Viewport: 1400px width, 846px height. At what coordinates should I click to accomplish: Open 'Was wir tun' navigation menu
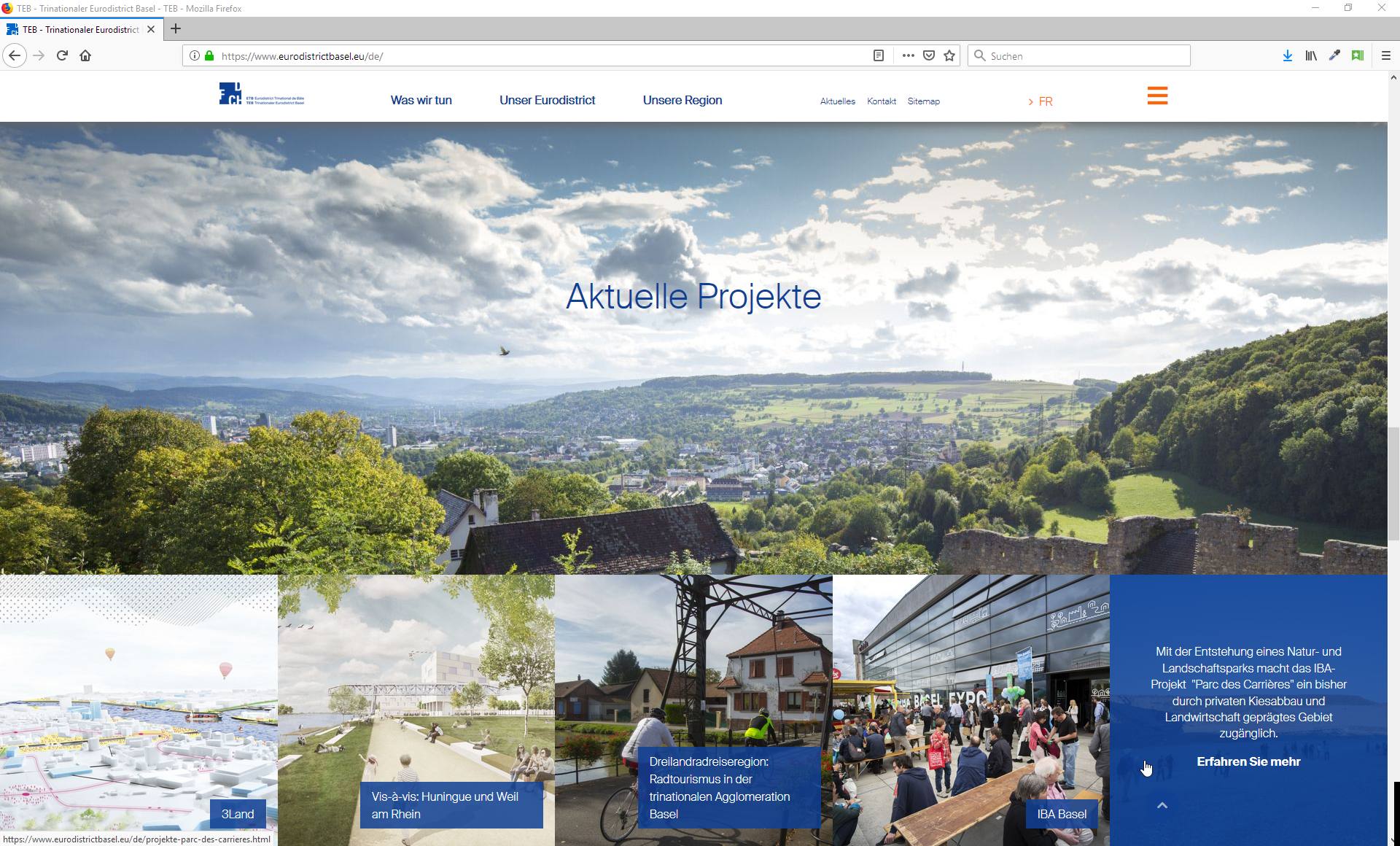[421, 100]
